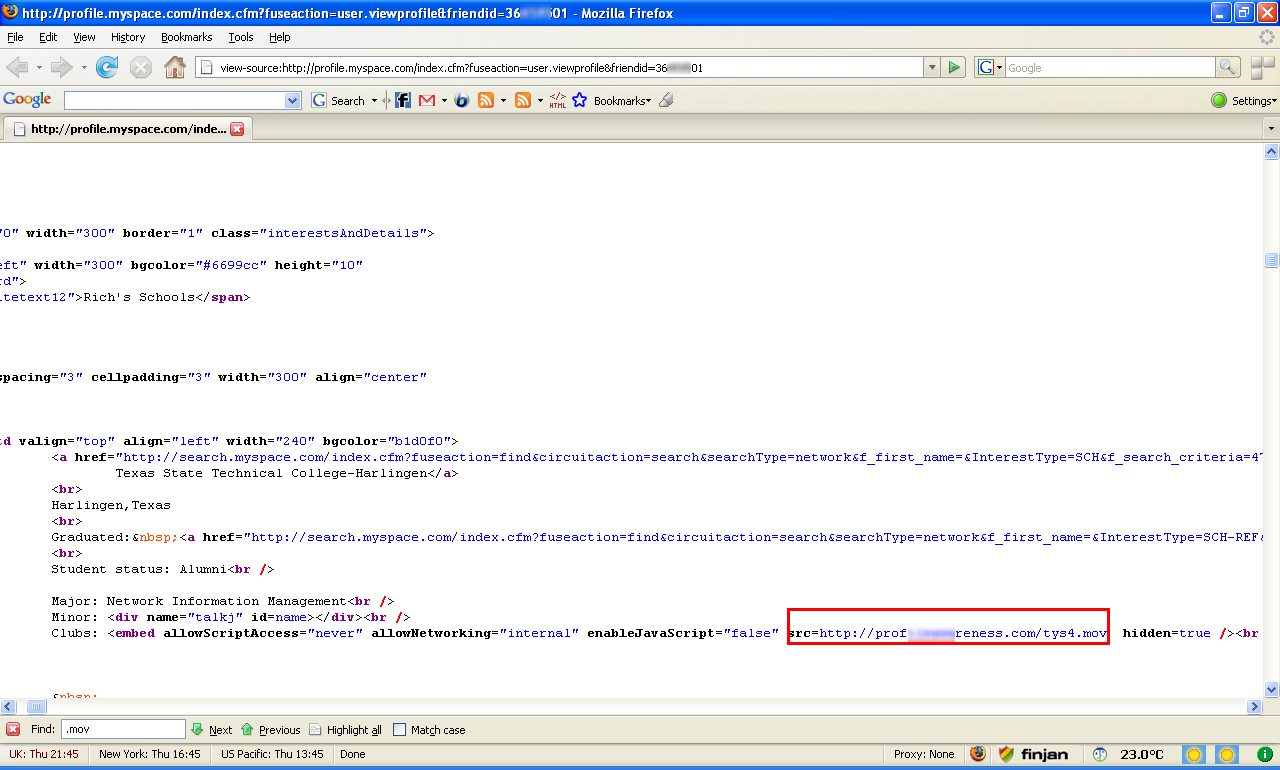Open the Google toolbar Bookmarks dropdown
The height and width of the screenshot is (770, 1280).
622,100
